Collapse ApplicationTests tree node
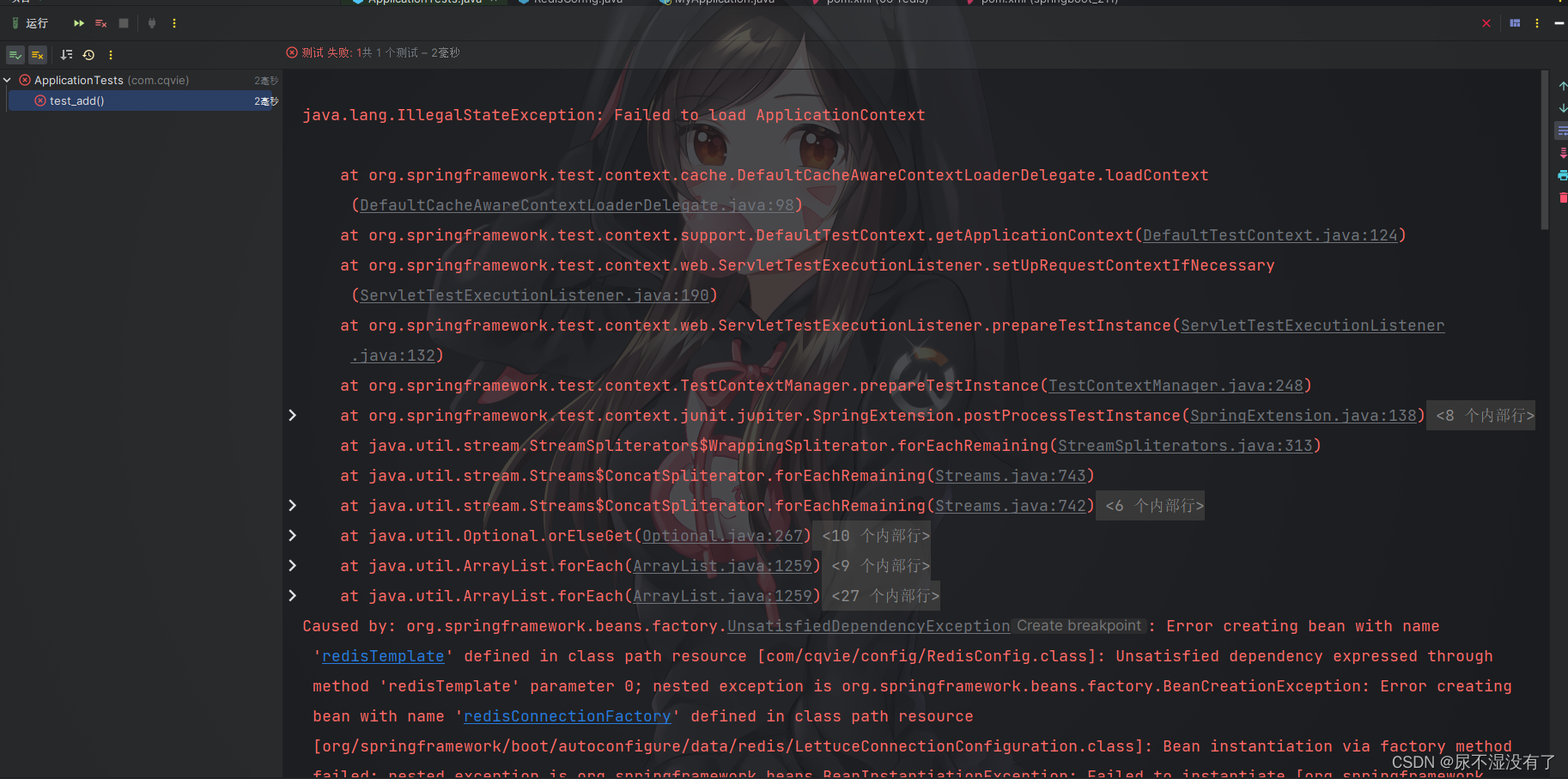This screenshot has height=779, width=1568. point(8,80)
